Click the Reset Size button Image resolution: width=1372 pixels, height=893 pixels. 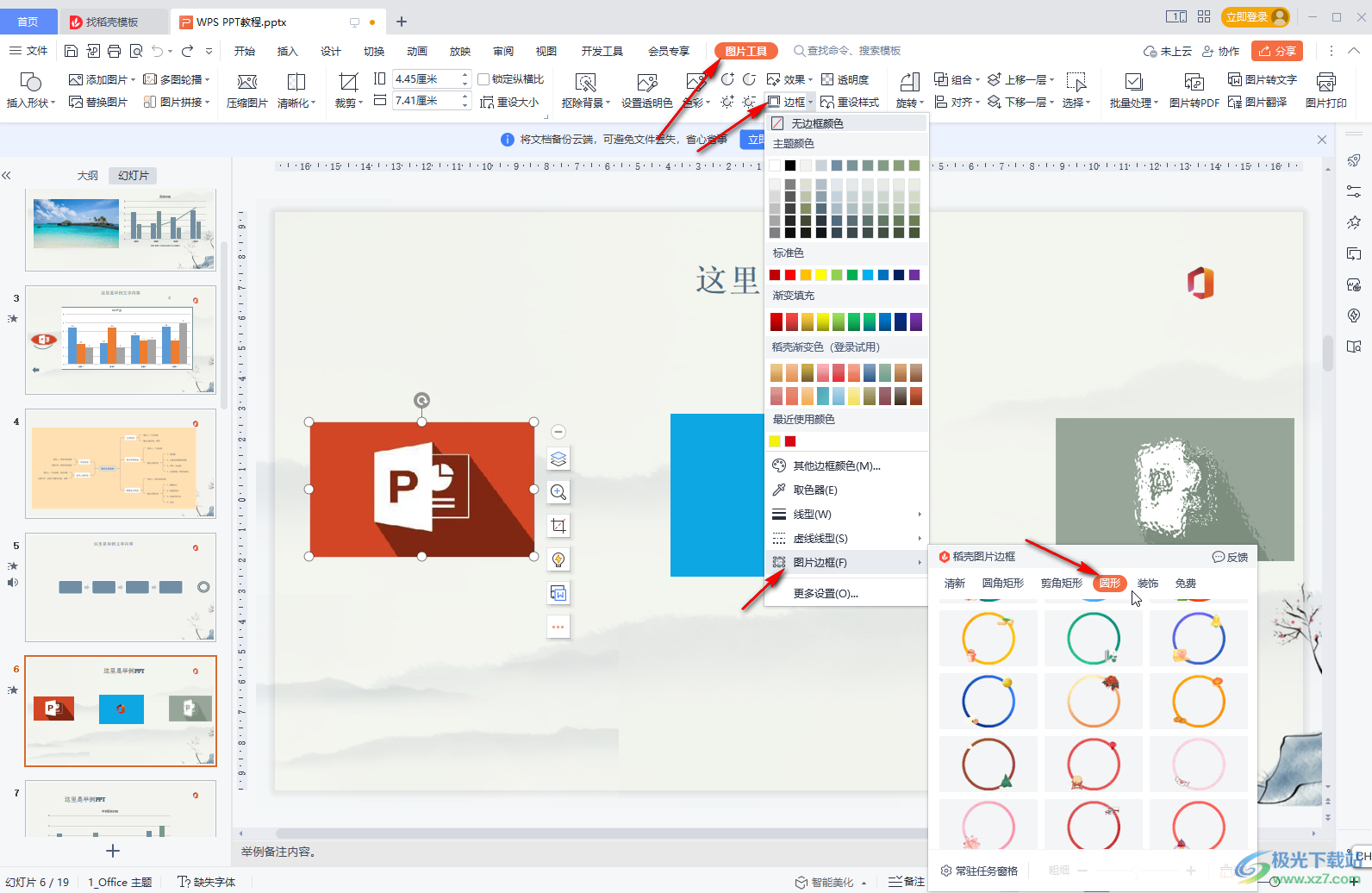509,102
